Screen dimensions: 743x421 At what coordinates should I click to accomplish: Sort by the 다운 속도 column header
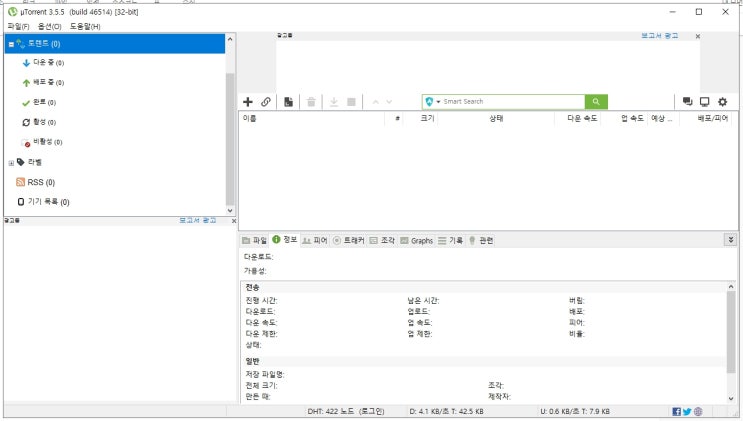pos(578,119)
